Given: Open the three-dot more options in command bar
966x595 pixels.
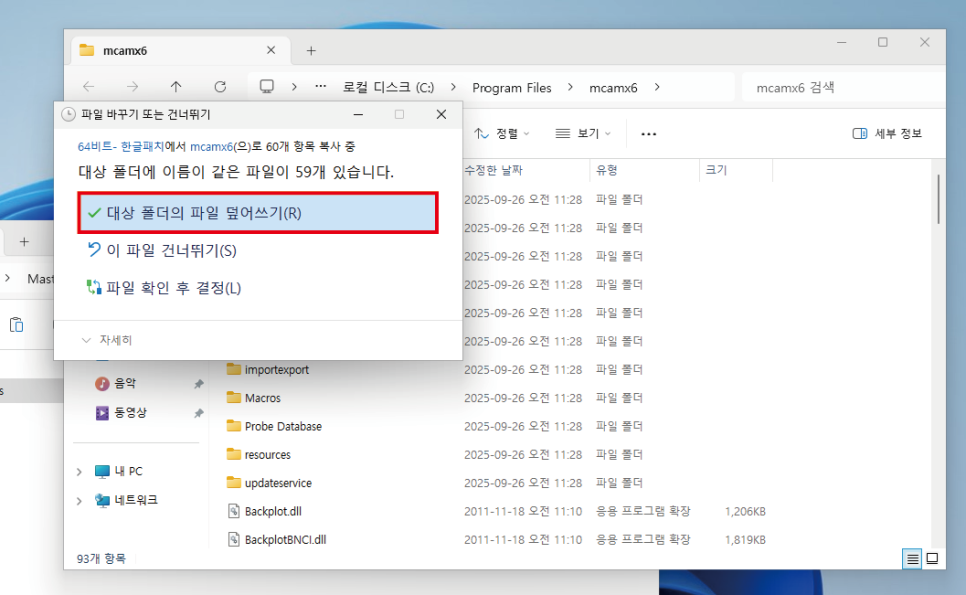Looking at the screenshot, I should pyautogui.click(x=648, y=134).
